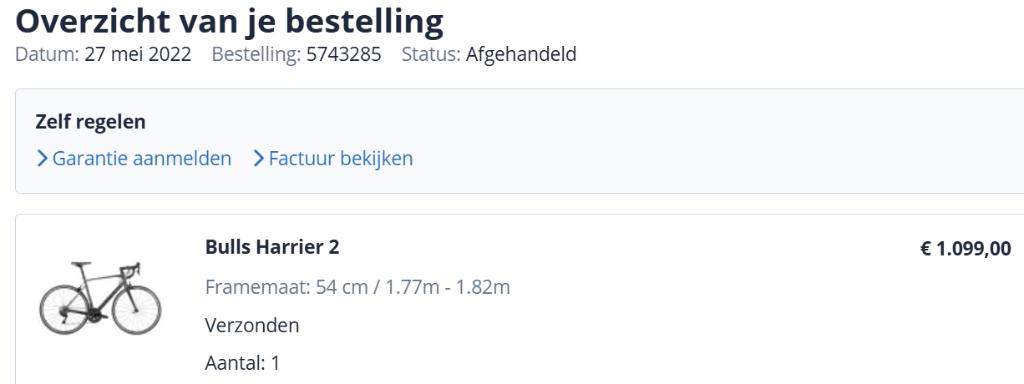Click the order date 27 mei 2022
This screenshot has width=1024, height=384.
pos(138,54)
